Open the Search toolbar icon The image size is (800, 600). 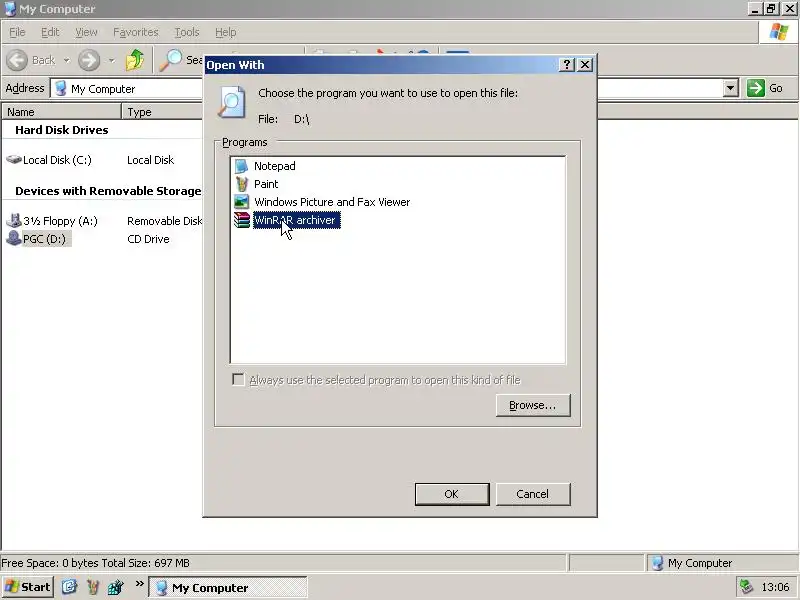pos(171,60)
